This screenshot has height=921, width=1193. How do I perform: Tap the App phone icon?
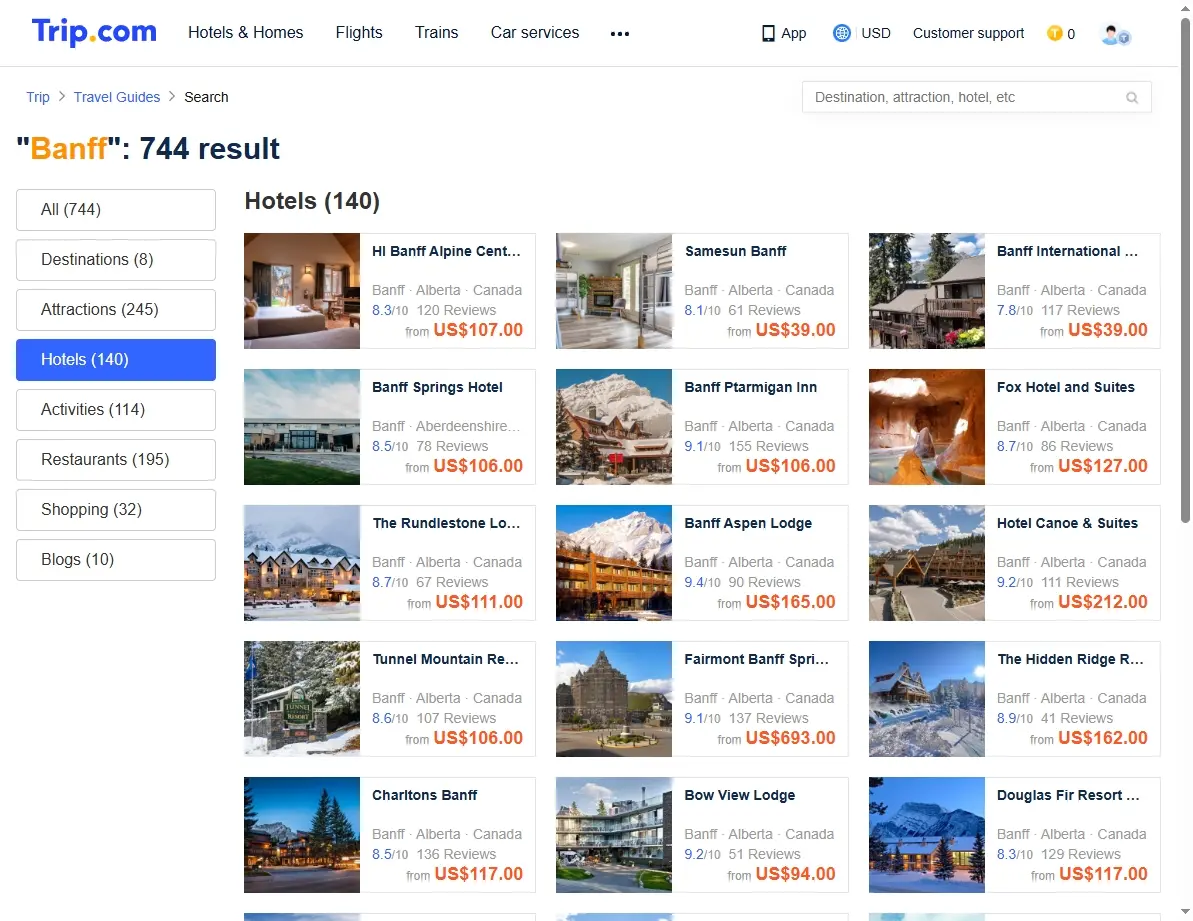tap(768, 33)
